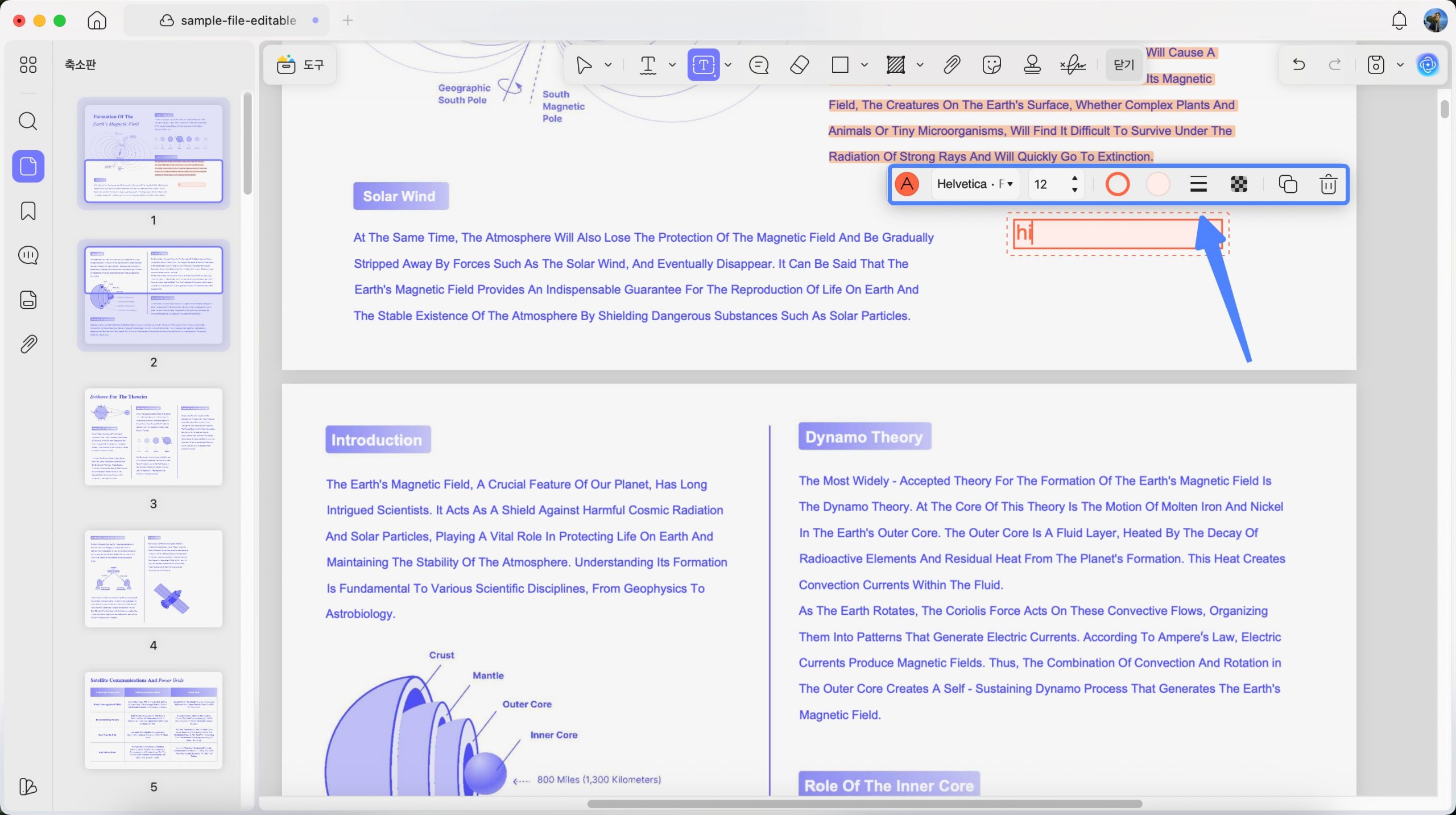Duplicate the text box with the copy icon
This screenshot has width=1456, height=815.
pyautogui.click(x=1288, y=184)
